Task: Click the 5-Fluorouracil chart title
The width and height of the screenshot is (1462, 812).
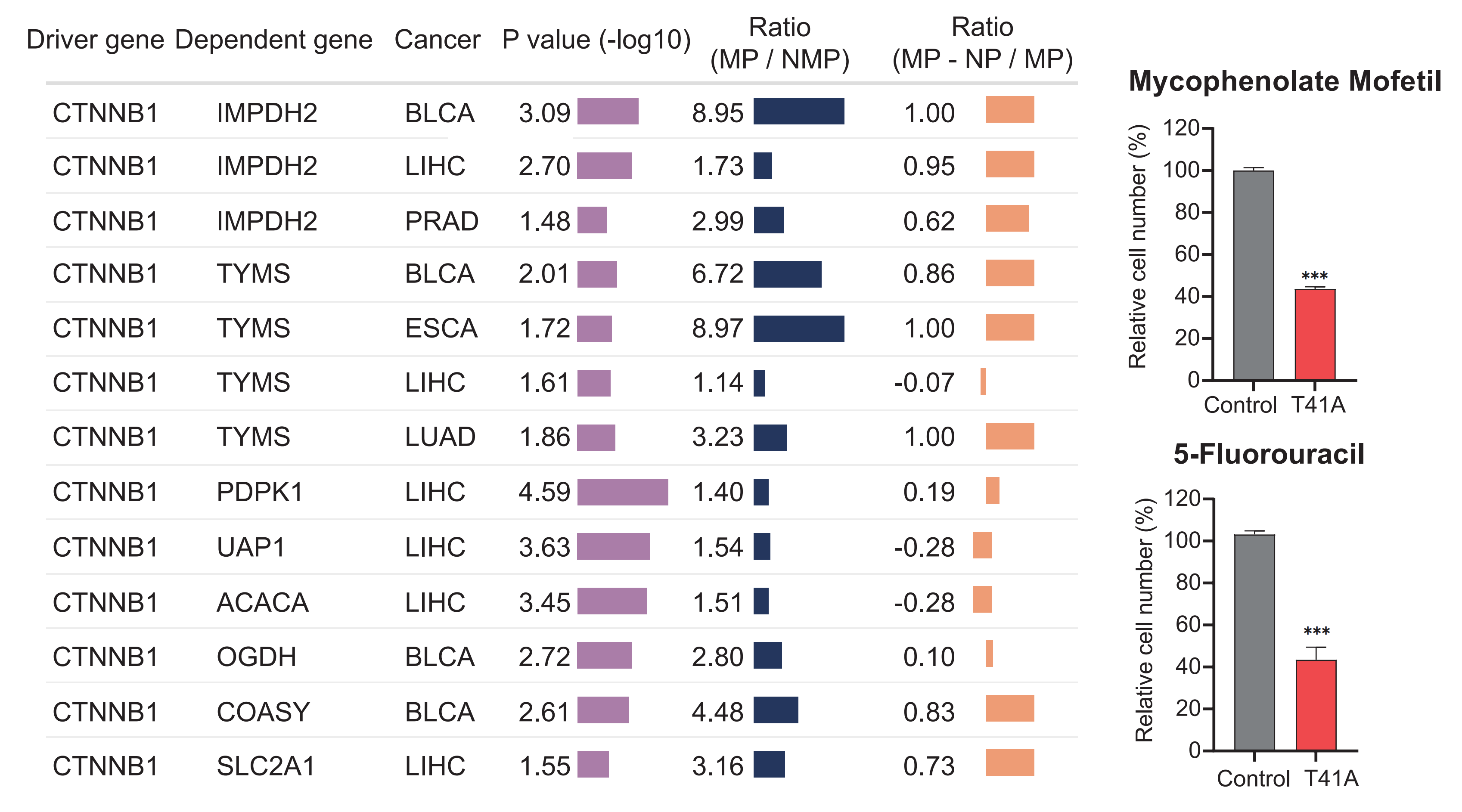Action: [1269, 454]
